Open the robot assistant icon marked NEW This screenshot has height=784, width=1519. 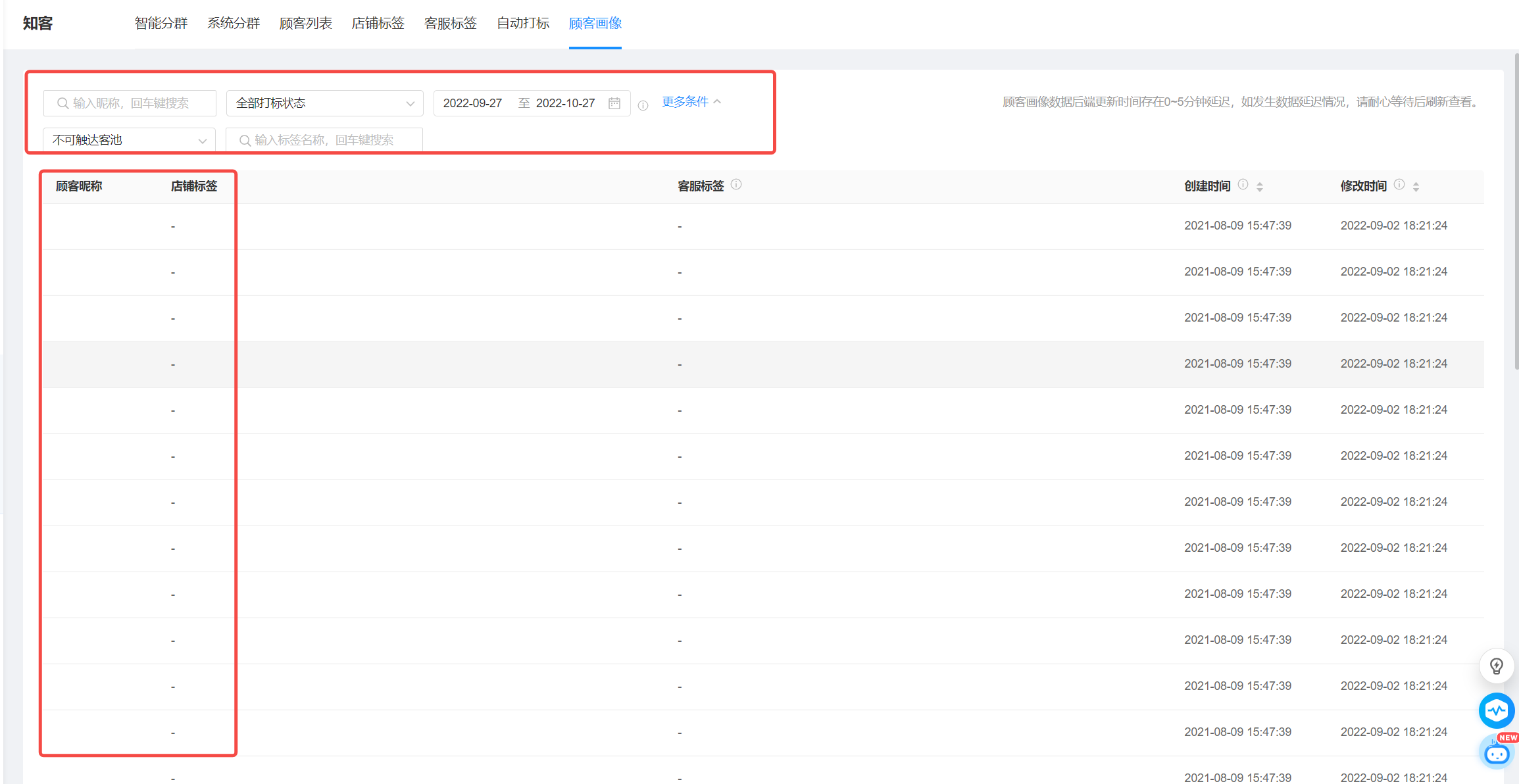pyautogui.click(x=1497, y=752)
